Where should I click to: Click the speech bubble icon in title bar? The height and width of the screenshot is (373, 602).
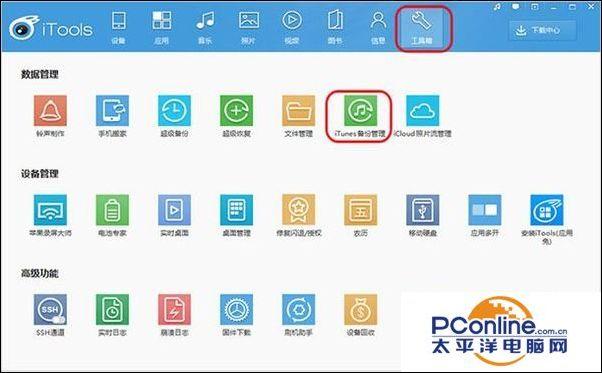(x=516, y=7)
